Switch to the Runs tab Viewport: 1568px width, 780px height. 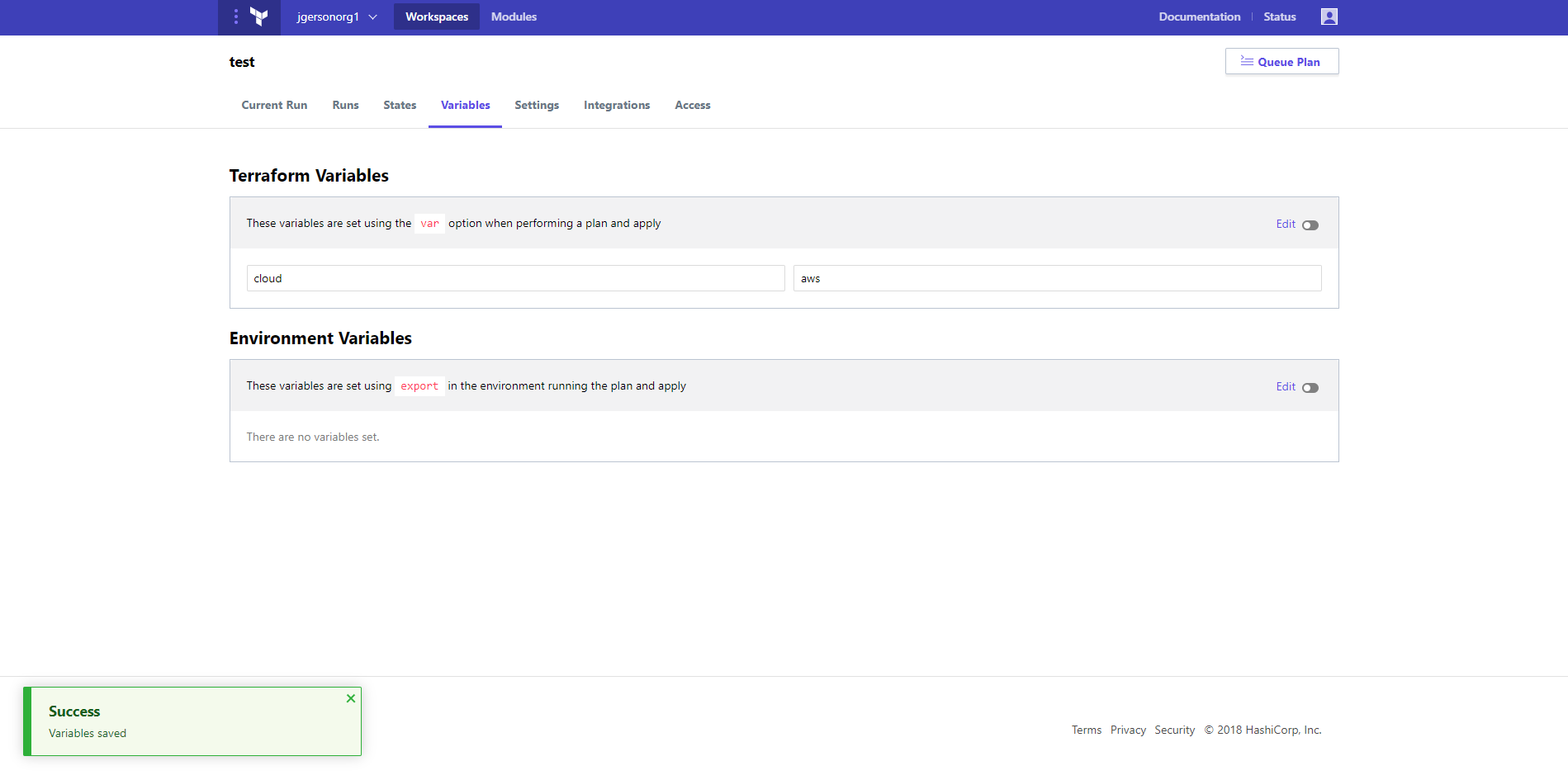[x=345, y=105]
